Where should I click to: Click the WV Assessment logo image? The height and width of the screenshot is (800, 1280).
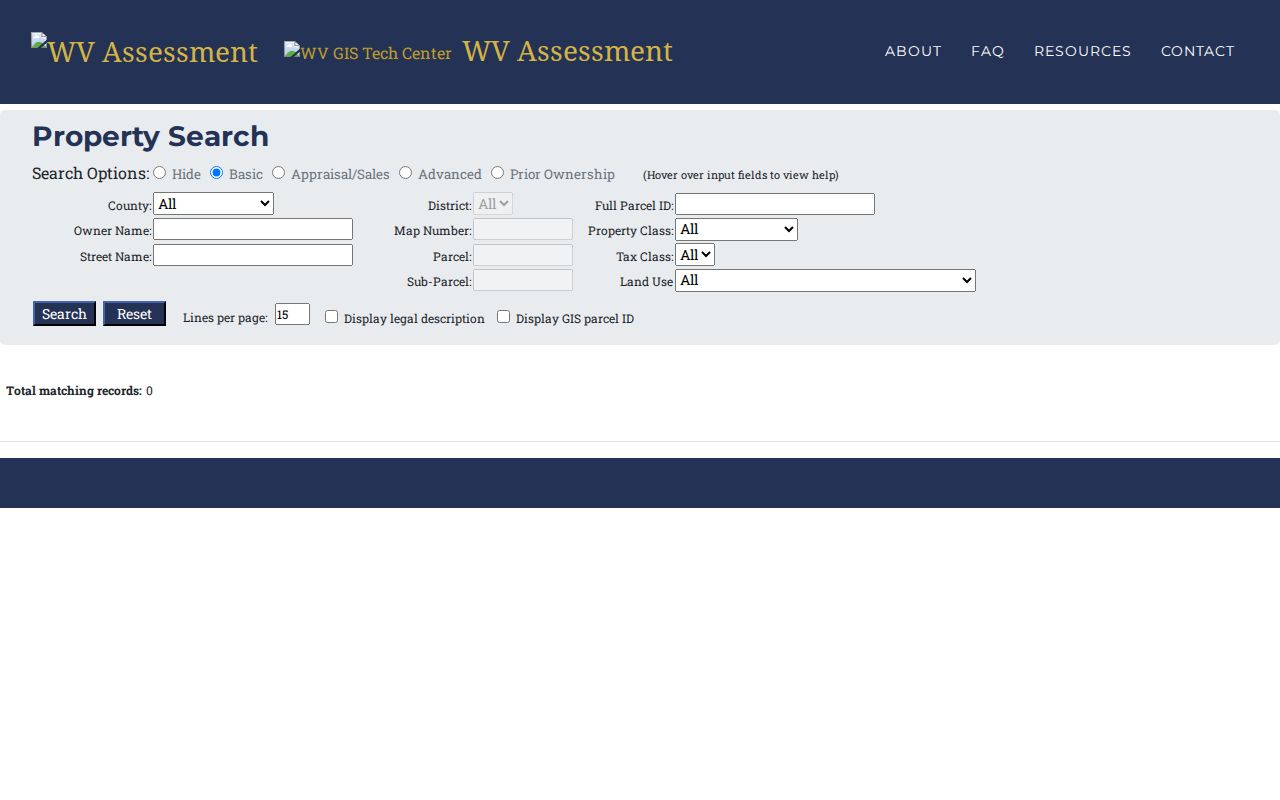144,52
